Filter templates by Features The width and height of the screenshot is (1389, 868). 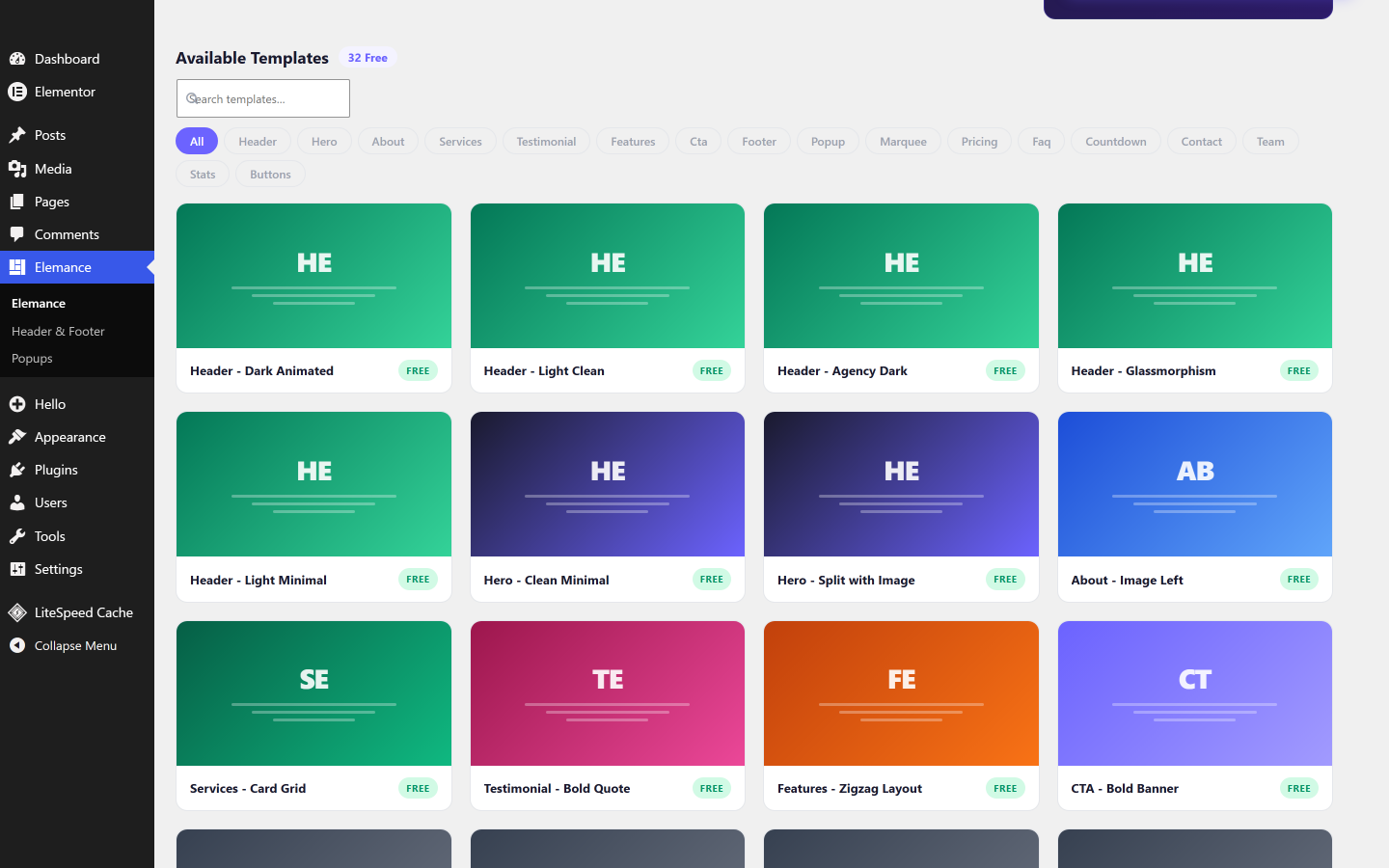click(633, 141)
